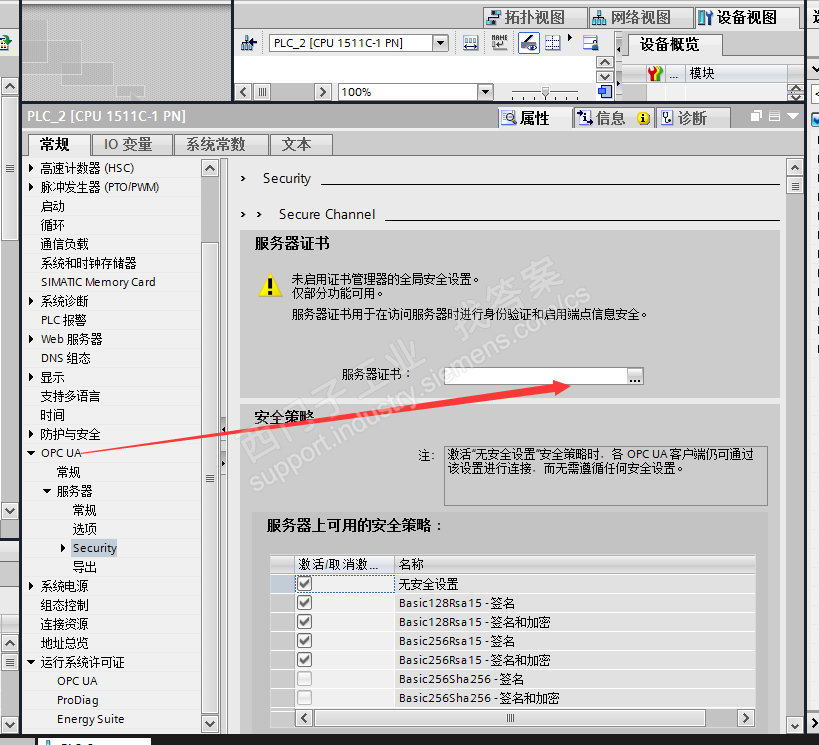Click the policy table horizontal scrollbar thumb
Screen dimensions: 819x745
point(510,718)
